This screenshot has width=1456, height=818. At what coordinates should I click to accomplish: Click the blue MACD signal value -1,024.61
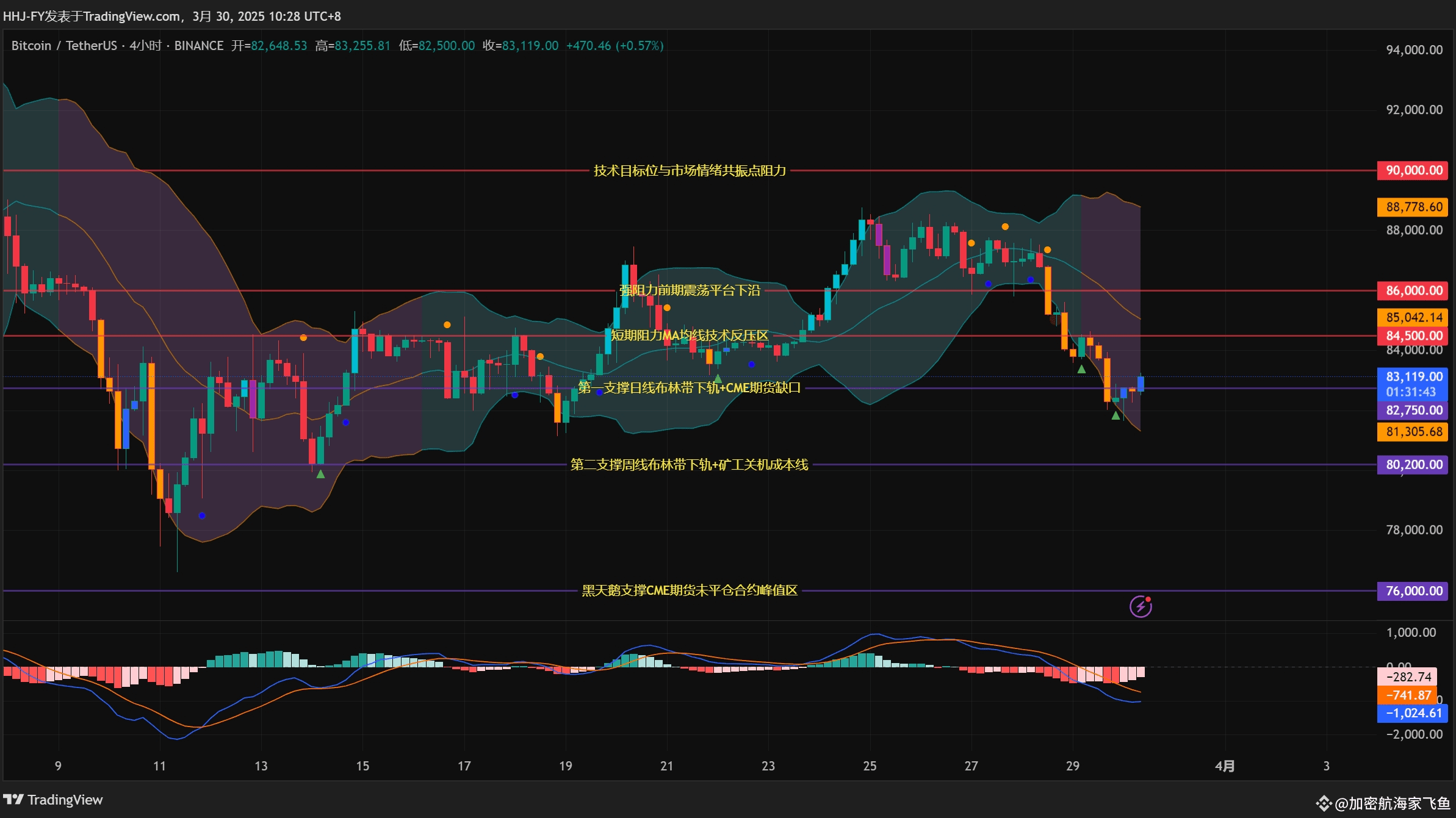coord(1413,713)
